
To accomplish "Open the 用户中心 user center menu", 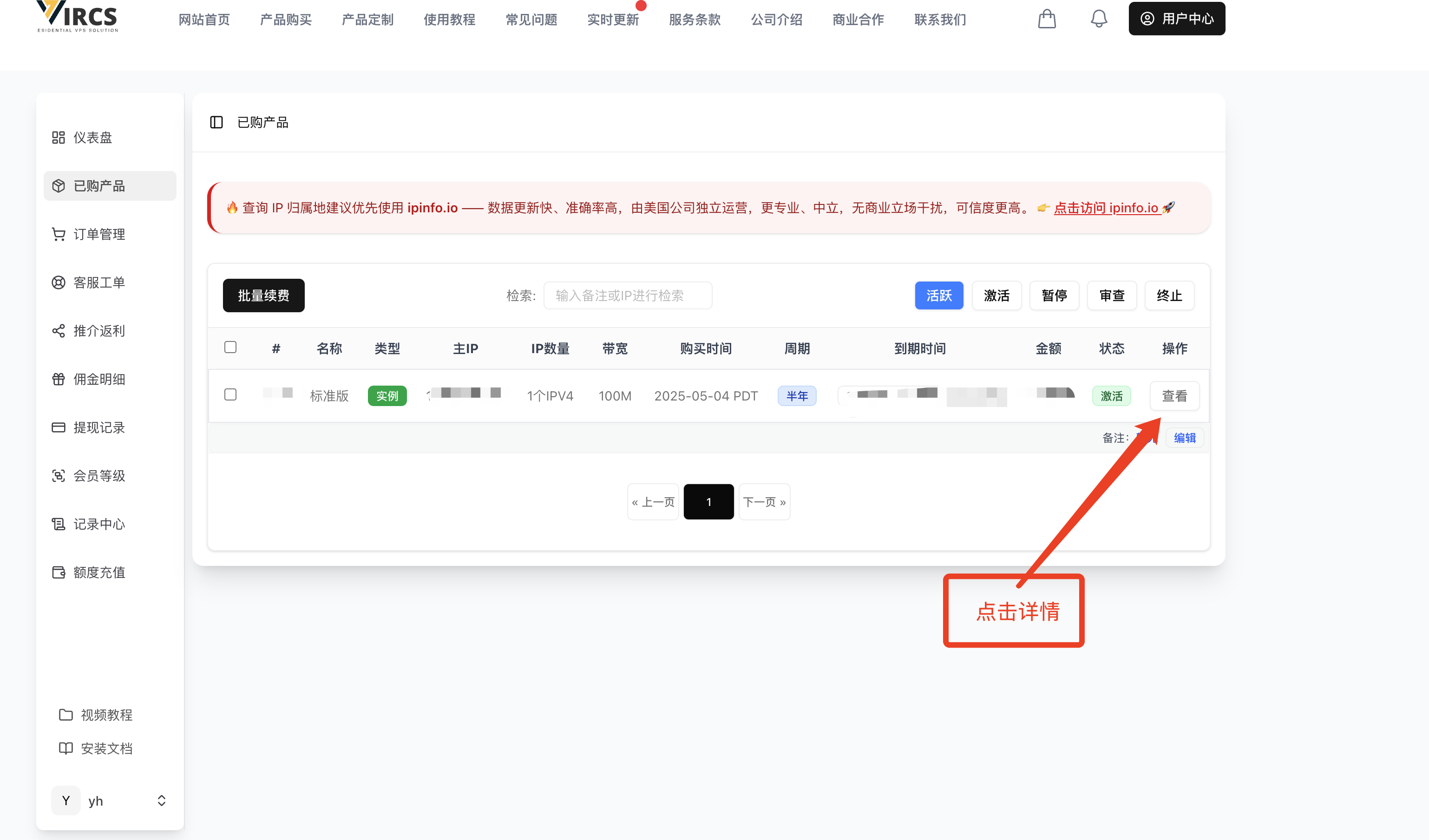I will pyautogui.click(x=1176, y=19).
